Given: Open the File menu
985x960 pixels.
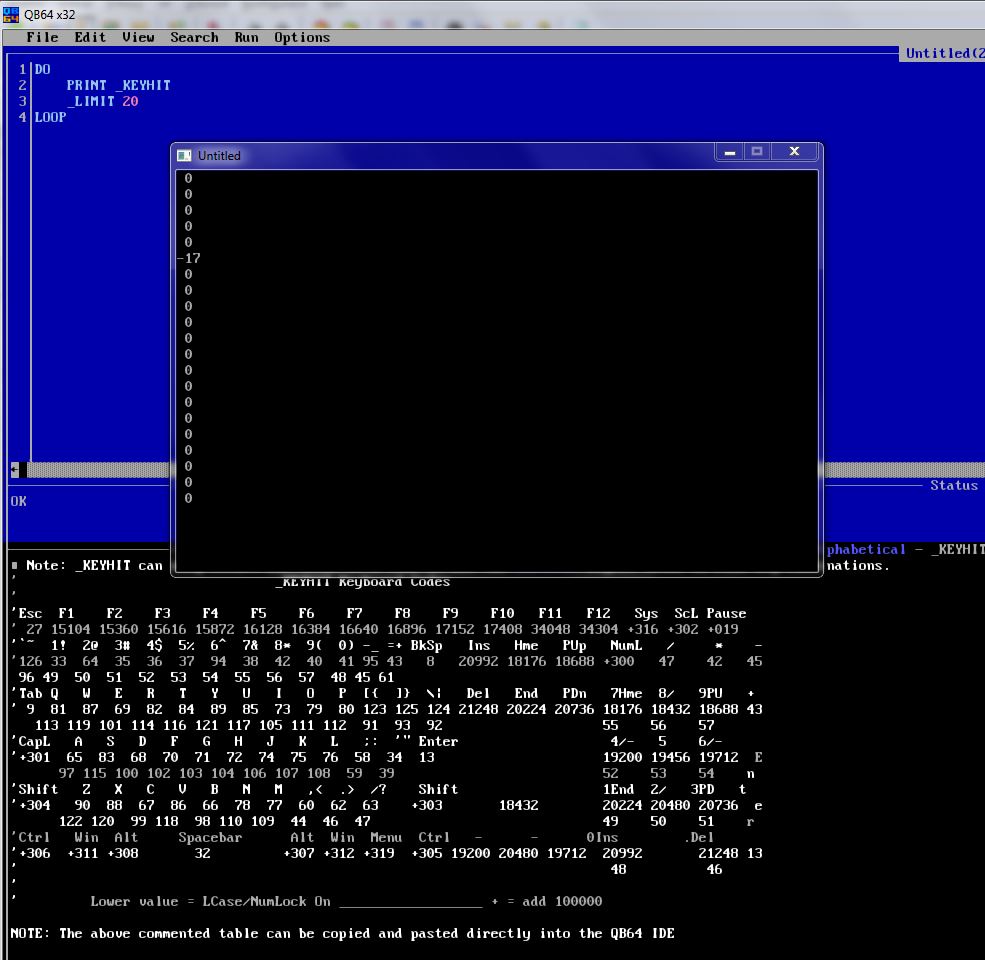Looking at the screenshot, I should click(x=42, y=37).
